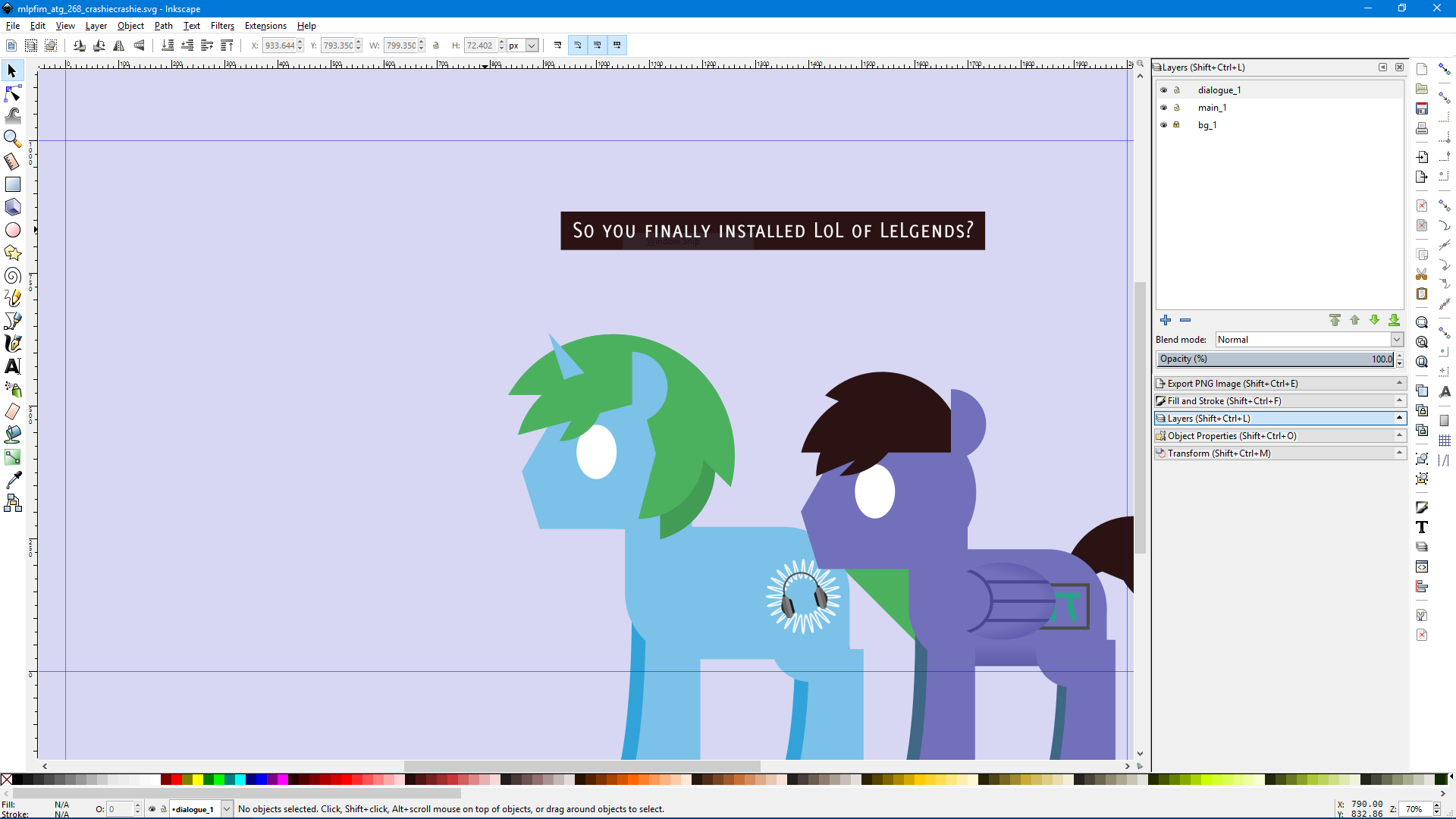
Task: Expand Object Properties panel
Action: (1280, 436)
